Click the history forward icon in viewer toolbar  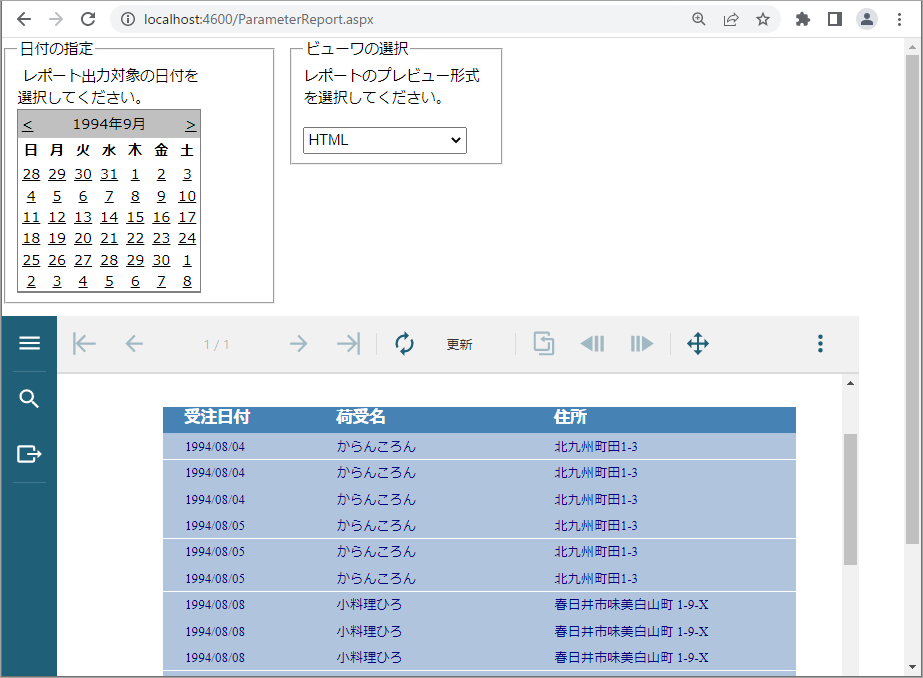(x=641, y=344)
